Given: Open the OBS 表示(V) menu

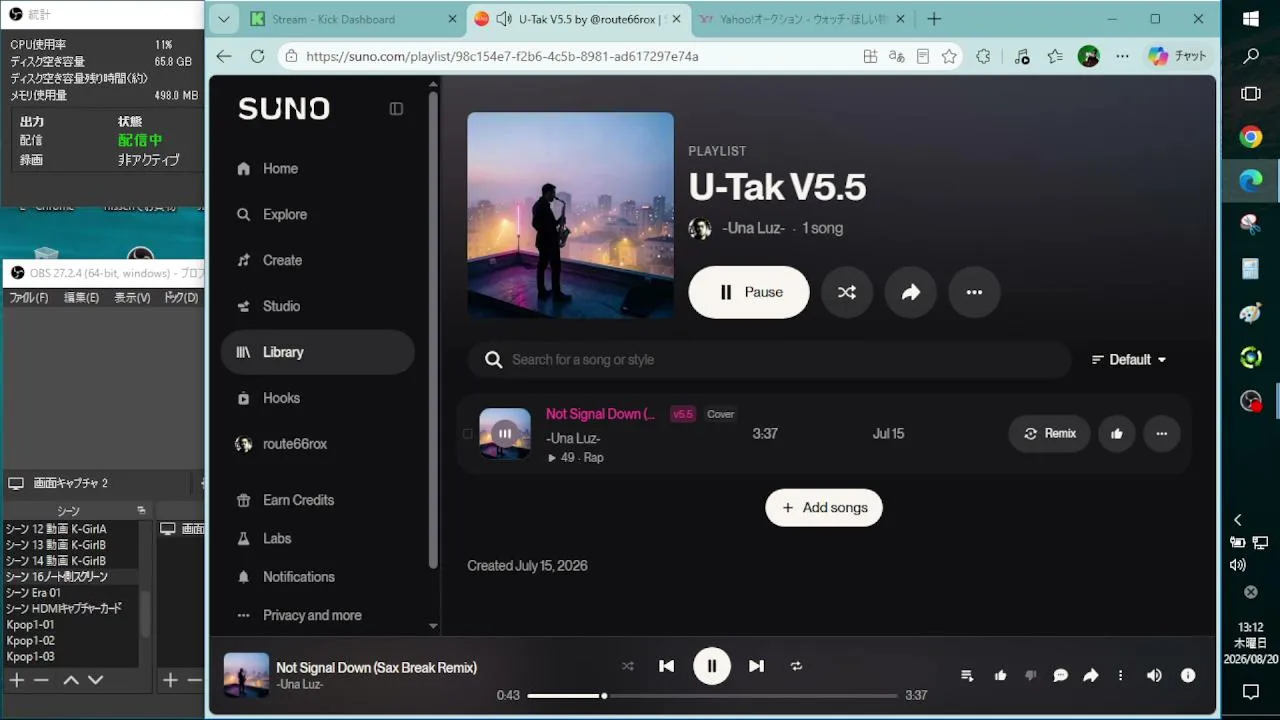Looking at the screenshot, I should 132,298.
